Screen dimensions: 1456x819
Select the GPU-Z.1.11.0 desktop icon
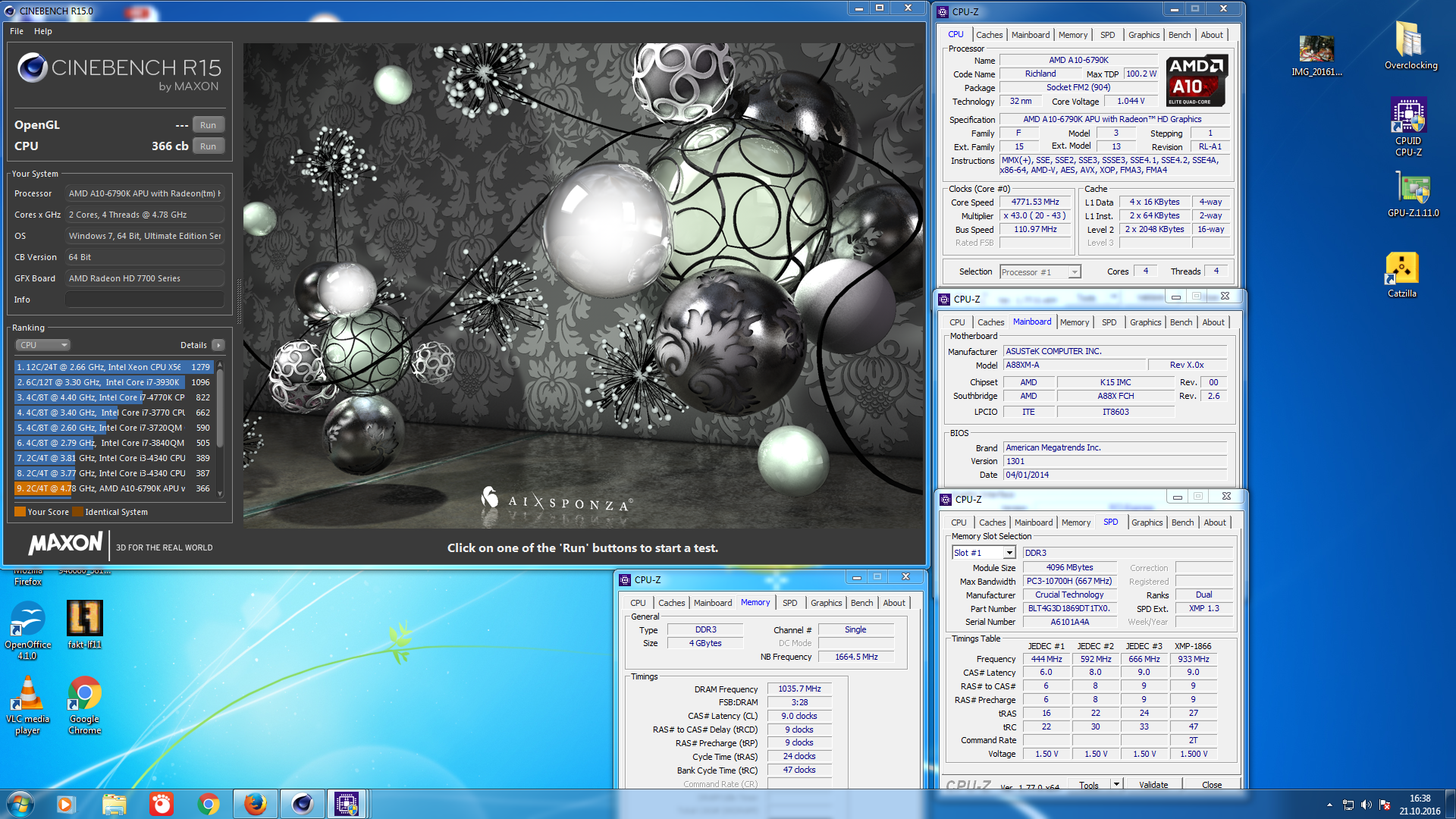point(1413,194)
